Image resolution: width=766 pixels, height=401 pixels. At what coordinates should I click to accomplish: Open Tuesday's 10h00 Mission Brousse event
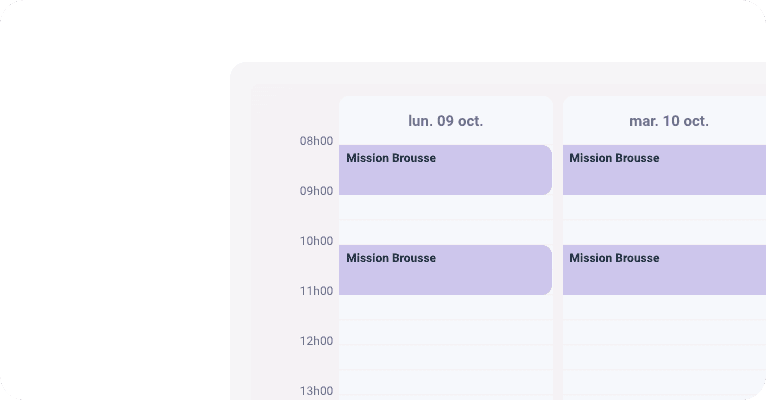[664, 270]
